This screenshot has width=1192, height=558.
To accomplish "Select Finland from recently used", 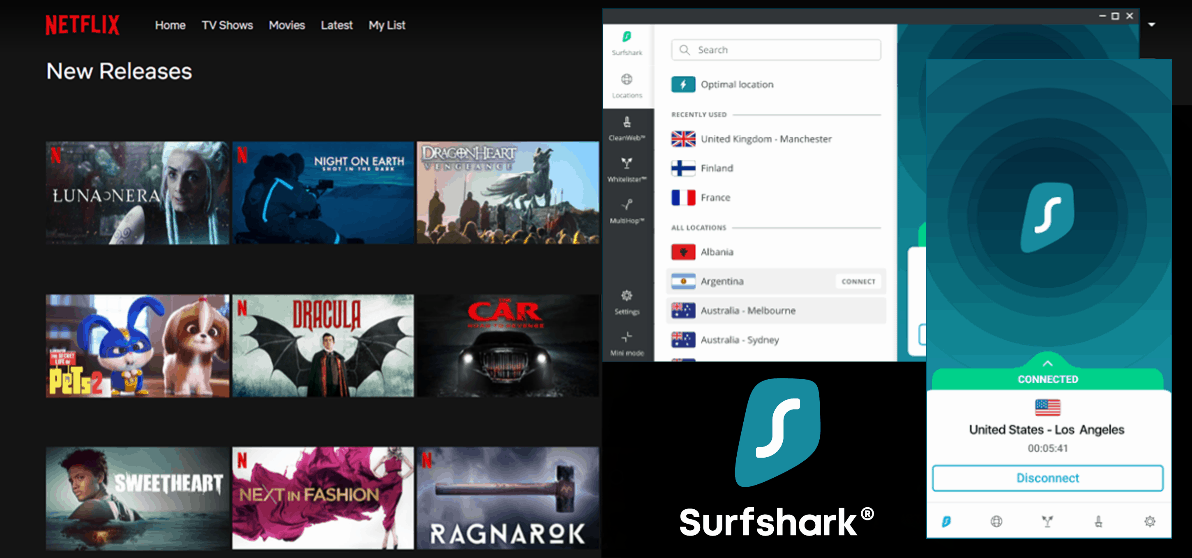I will (776, 168).
